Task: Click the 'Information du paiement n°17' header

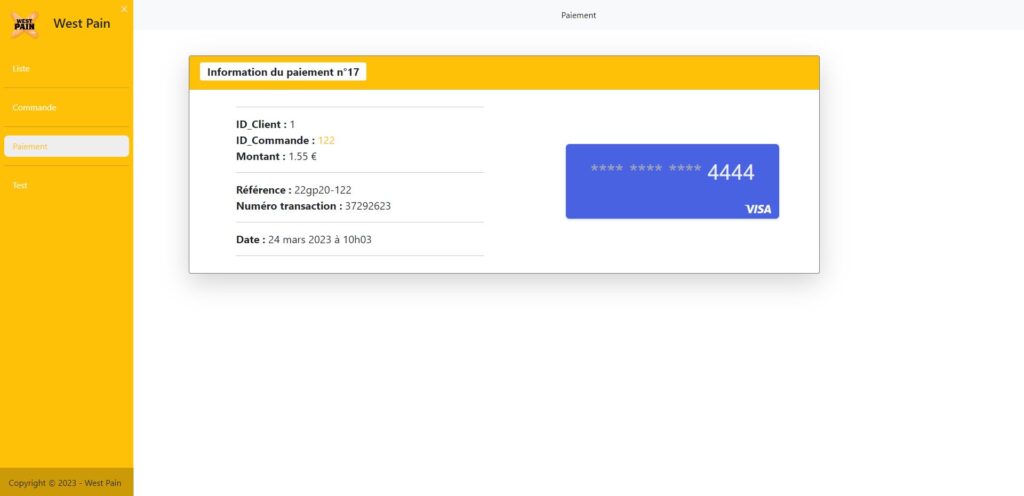Action: point(283,72)
